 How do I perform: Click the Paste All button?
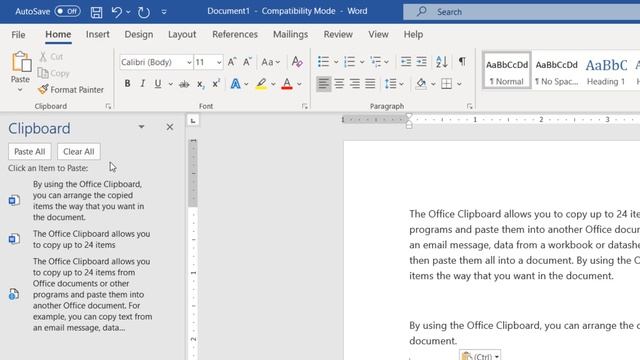(x=29, y=151)
